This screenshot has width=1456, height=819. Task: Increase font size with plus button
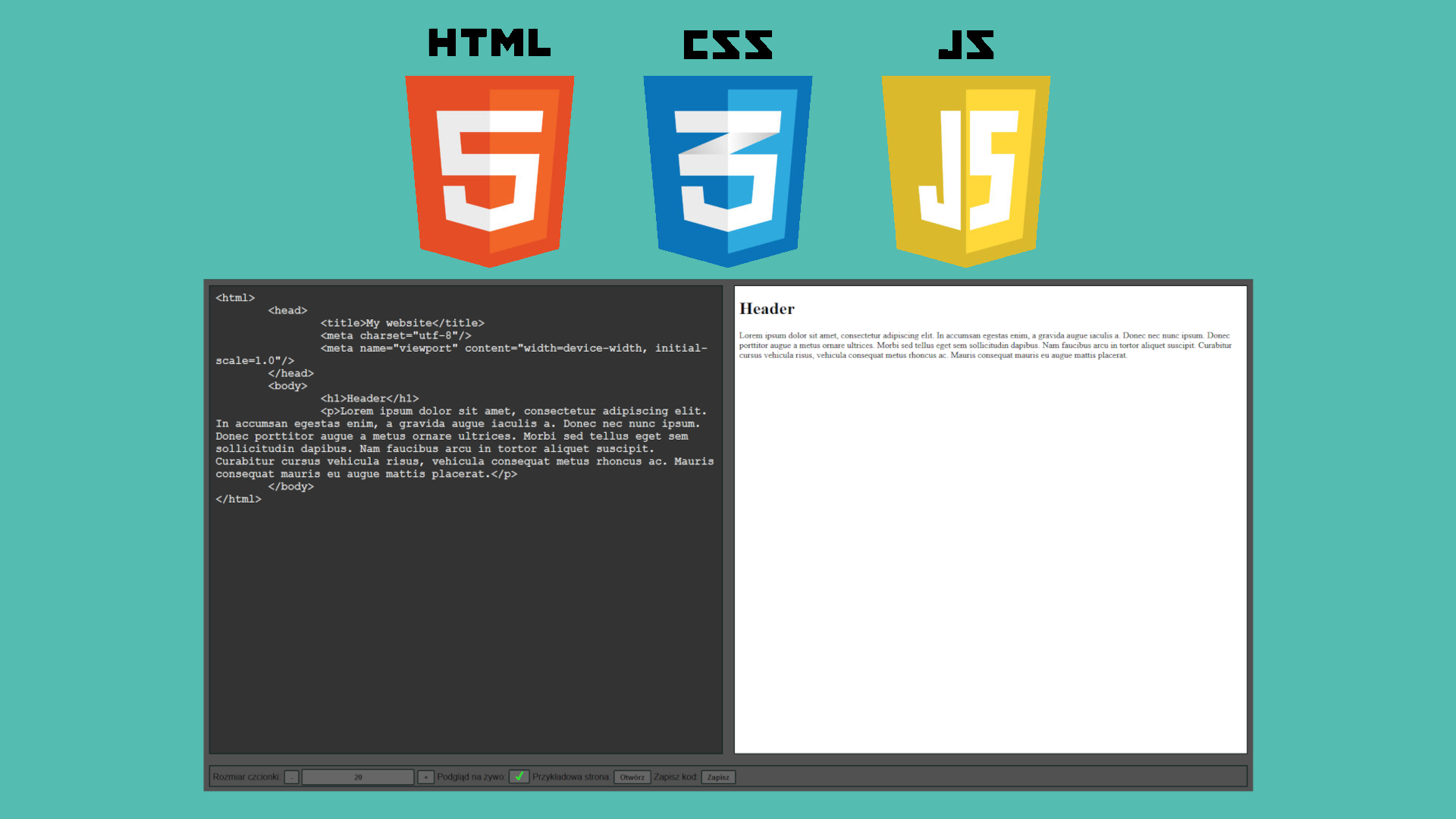[x=425, y=777]
